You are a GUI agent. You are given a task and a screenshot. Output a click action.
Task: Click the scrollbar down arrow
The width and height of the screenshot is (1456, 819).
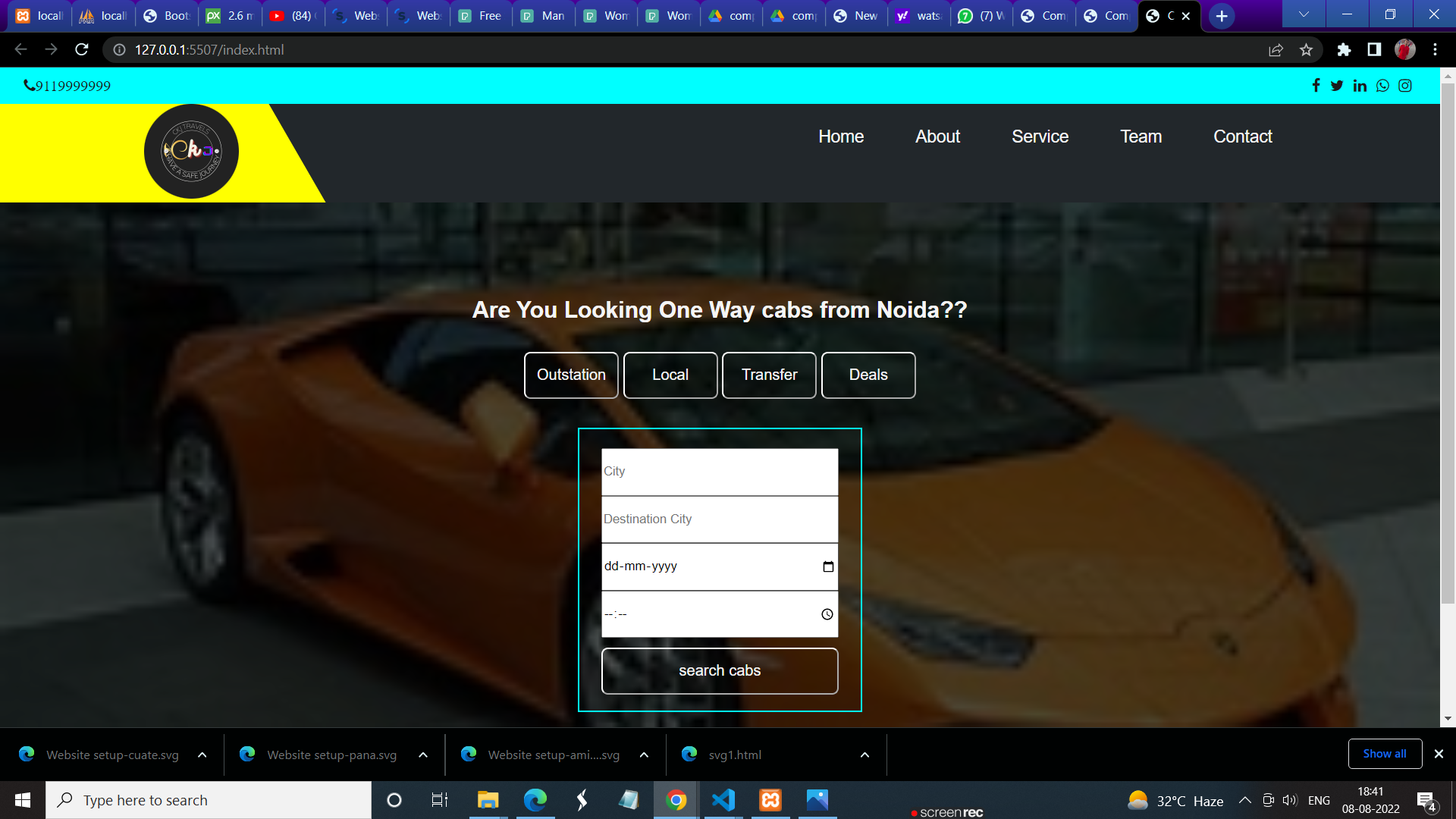tap(1448, 718)
